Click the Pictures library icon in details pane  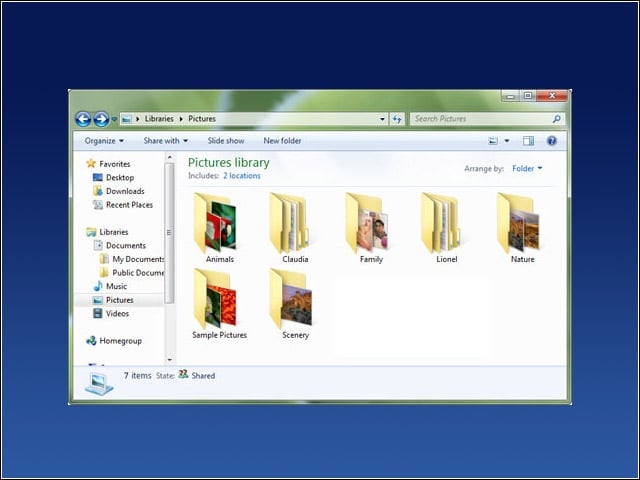tap(99, 384)
